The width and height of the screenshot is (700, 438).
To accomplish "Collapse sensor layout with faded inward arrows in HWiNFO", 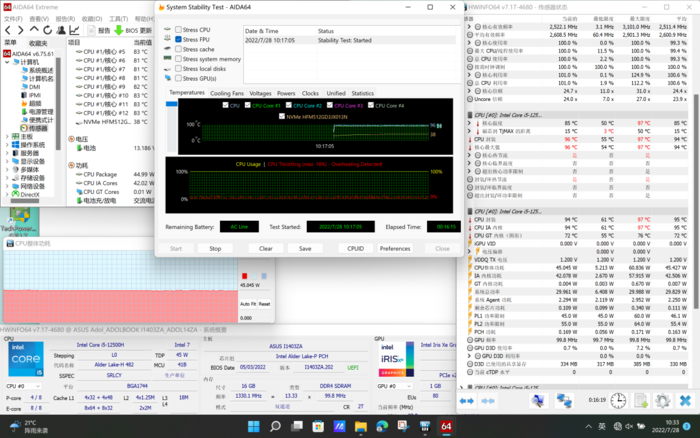I will 488,401.
